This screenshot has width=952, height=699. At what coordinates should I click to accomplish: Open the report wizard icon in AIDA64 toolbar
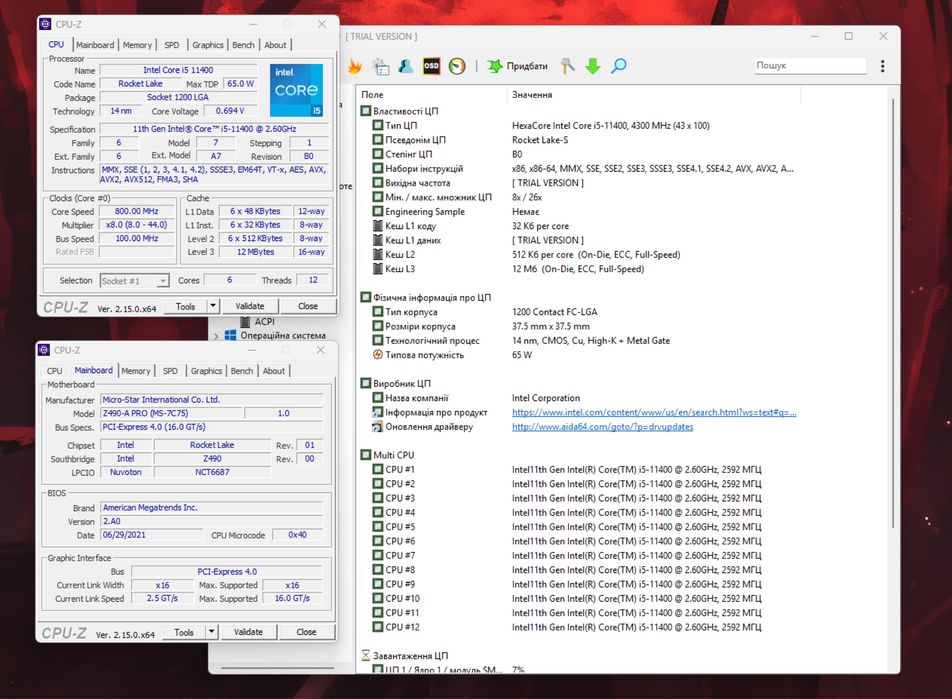pos(381,66)
